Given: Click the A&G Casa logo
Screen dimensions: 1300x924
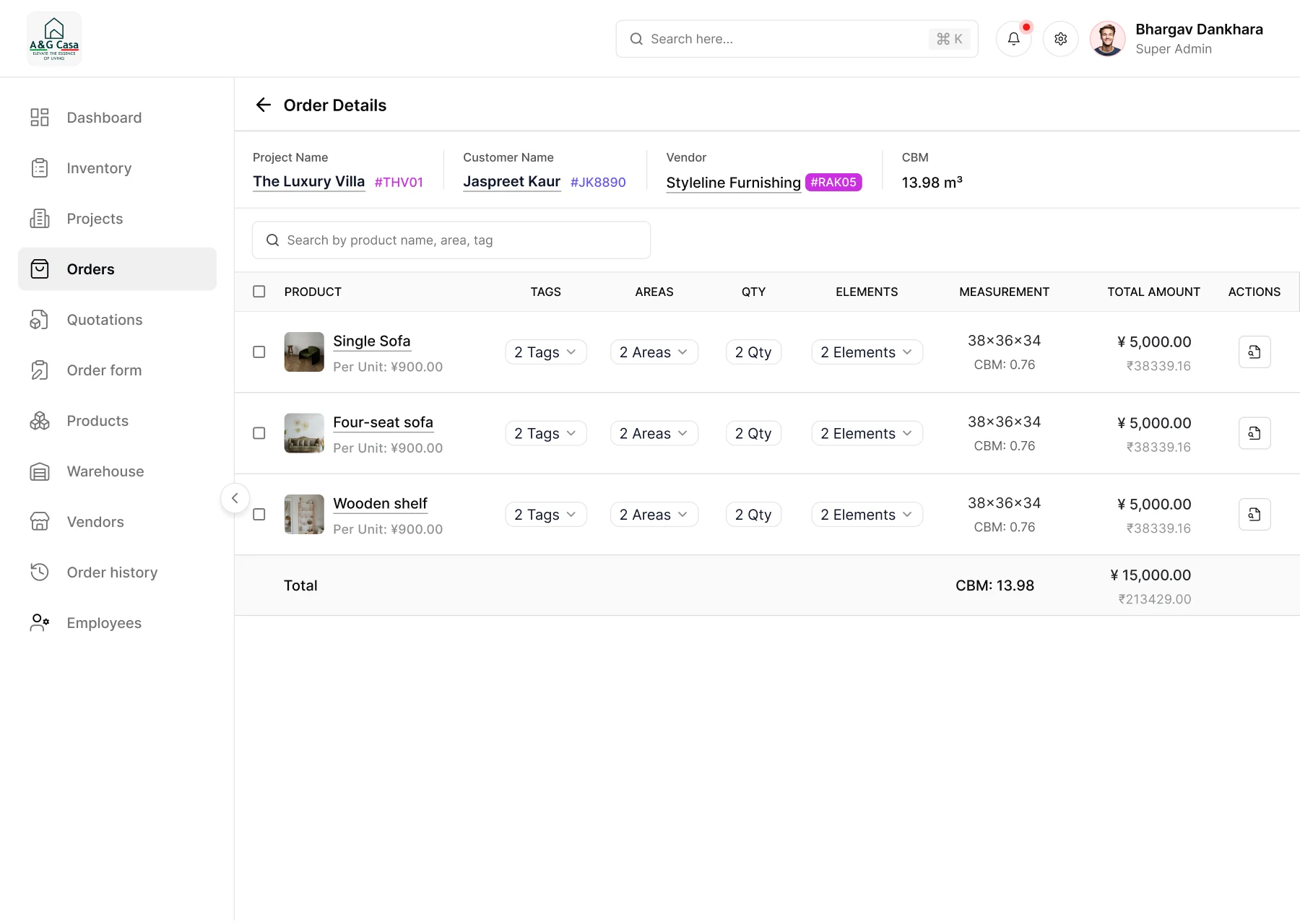Looking at the screenshot, I should [54, 39].
